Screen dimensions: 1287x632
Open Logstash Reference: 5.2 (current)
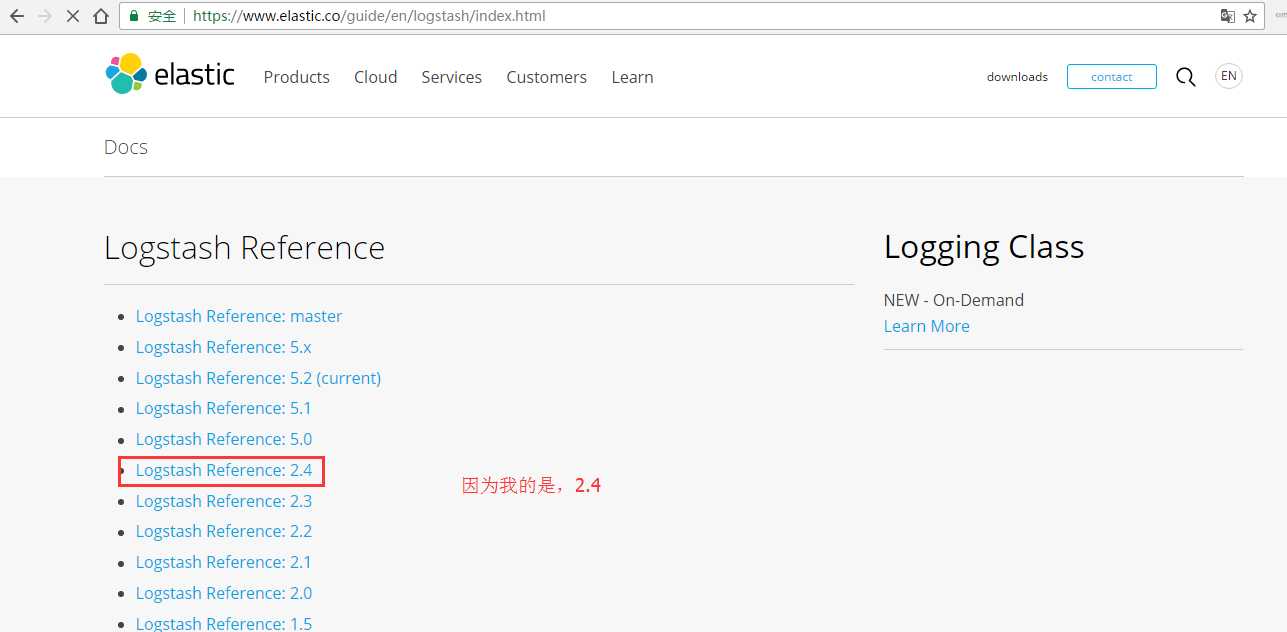[x=259, y=378]
